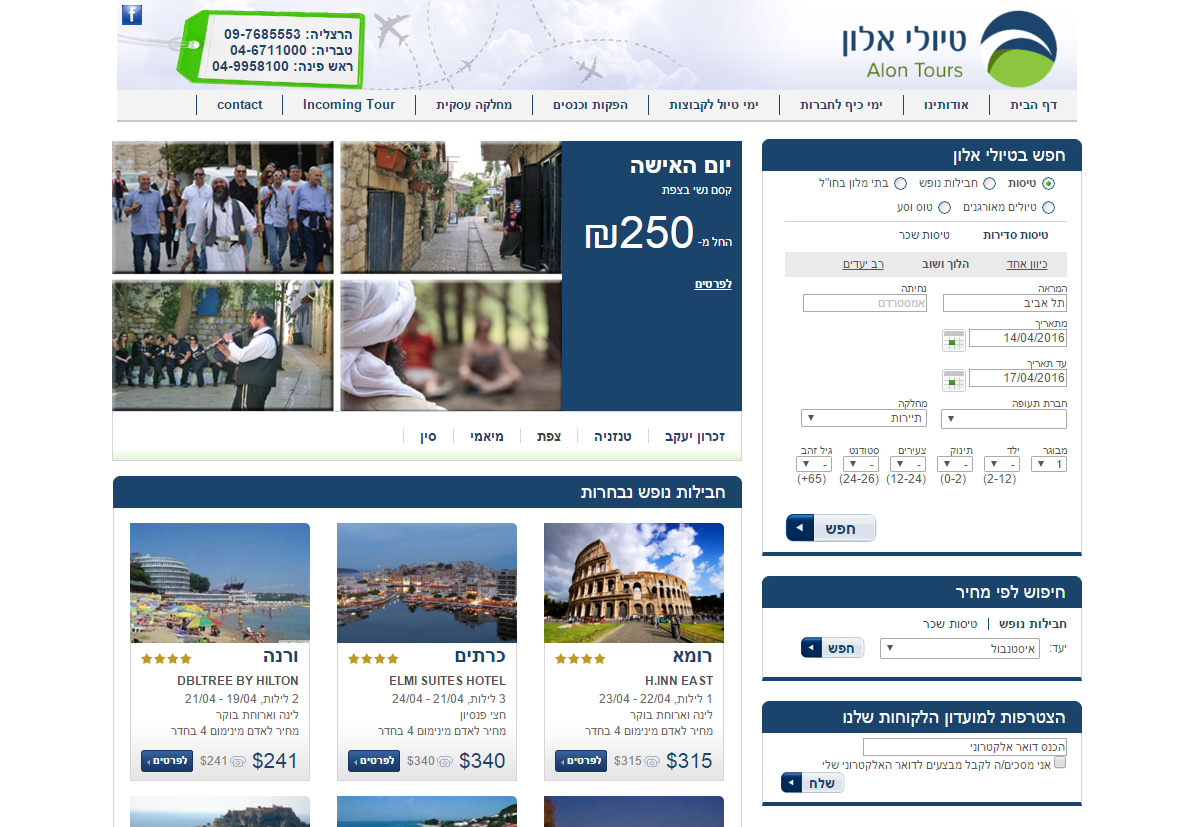
Task: Click the Alon Tours logo
Action: [x=950, y=47]
